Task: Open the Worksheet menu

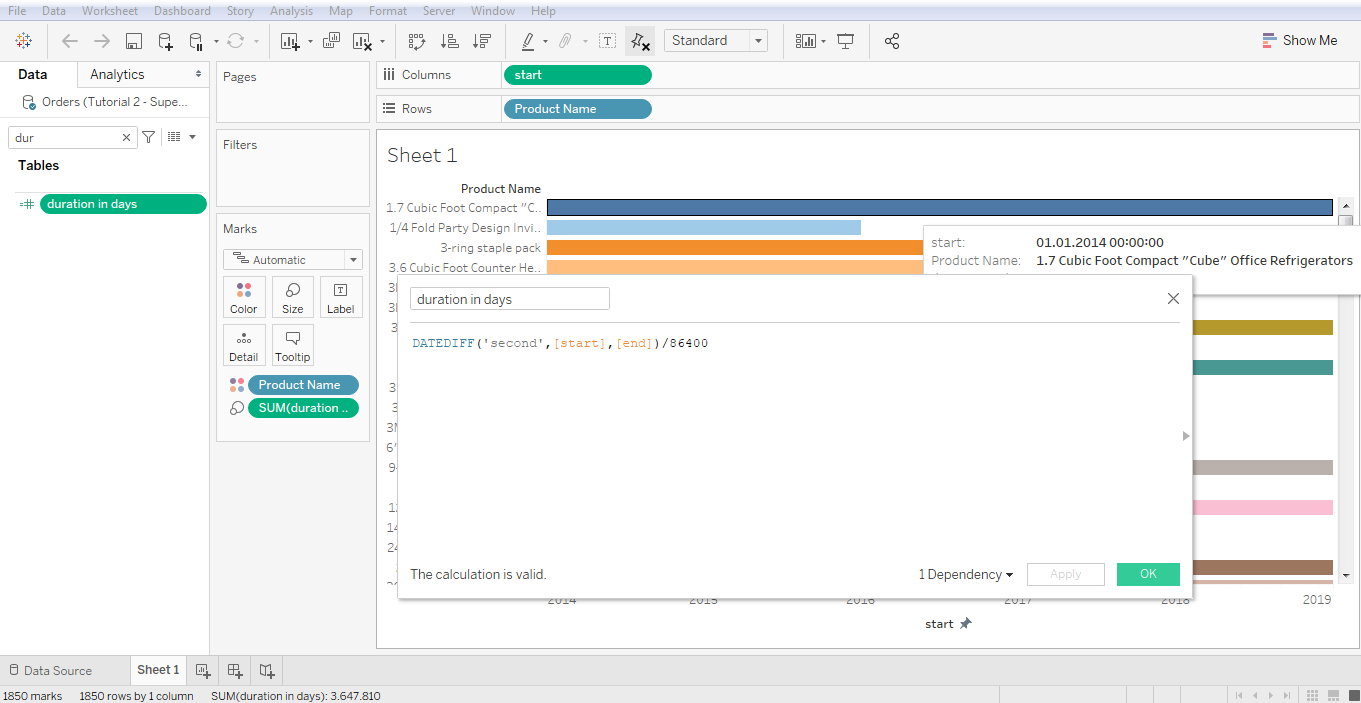Action: 110,11
